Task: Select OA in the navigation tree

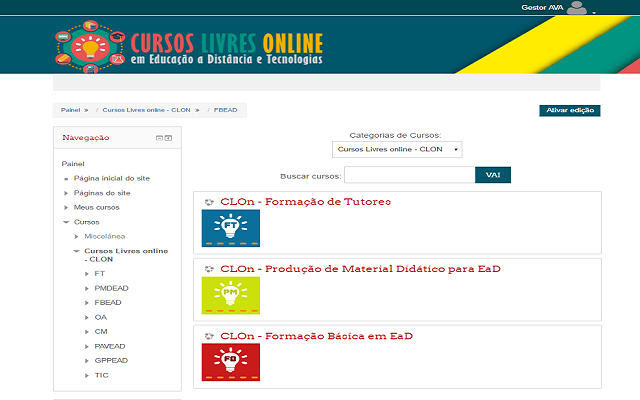Action: click(101, 317)
